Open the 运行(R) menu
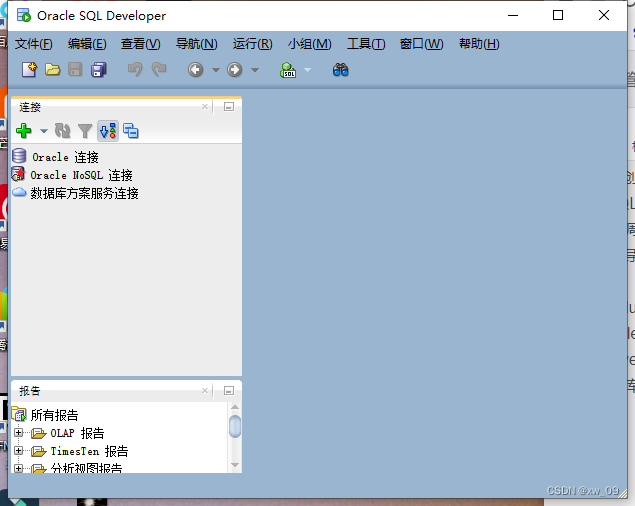 252,44
